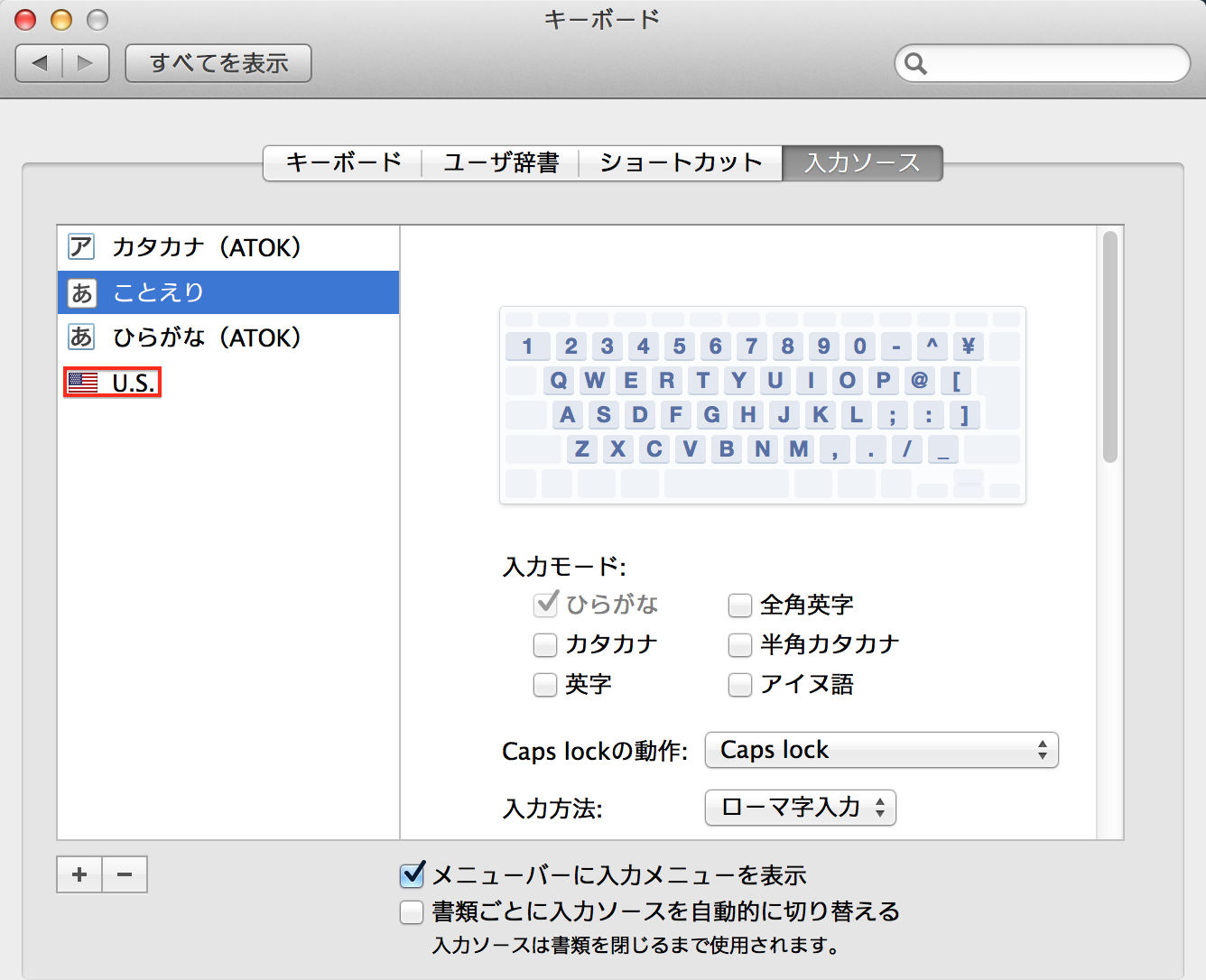Click the ひらがな (ATOK) source icon
1206x980 pixels.
pos(81,337)
